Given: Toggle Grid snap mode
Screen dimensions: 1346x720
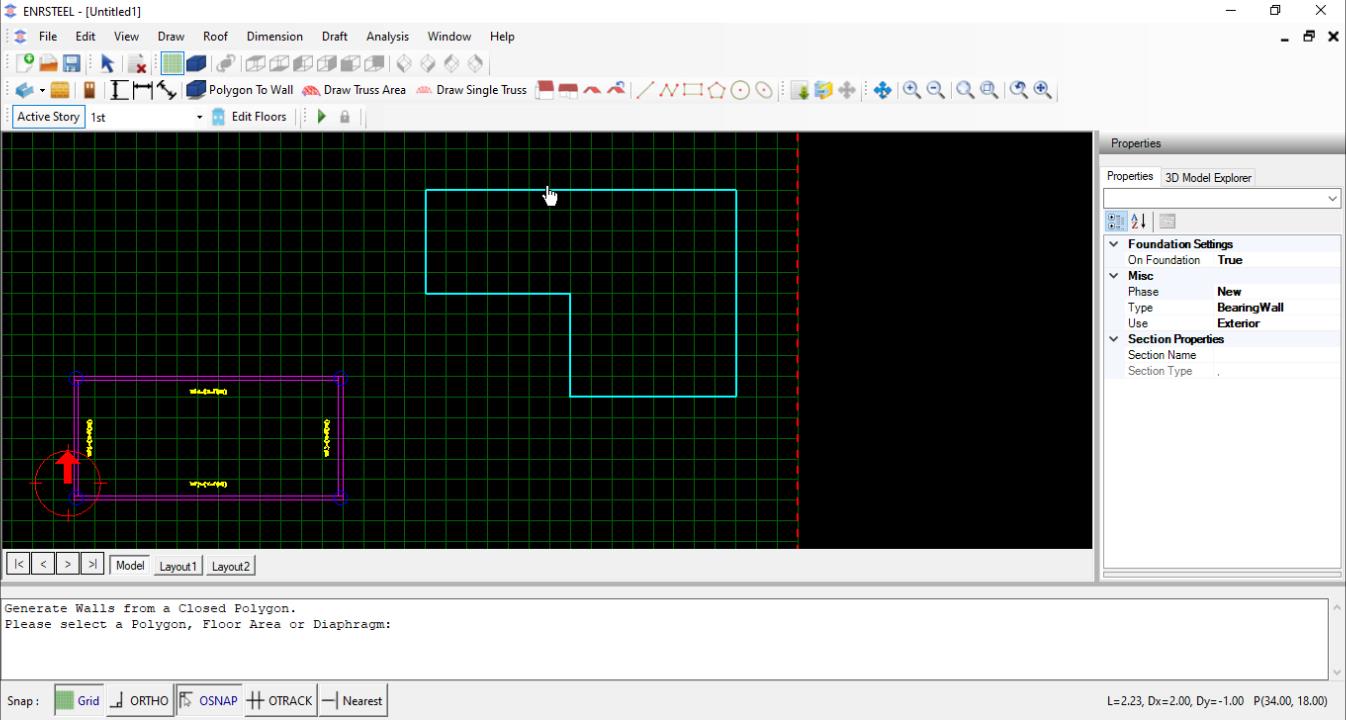Looking at the screenshot, I should tap(78, 701).
